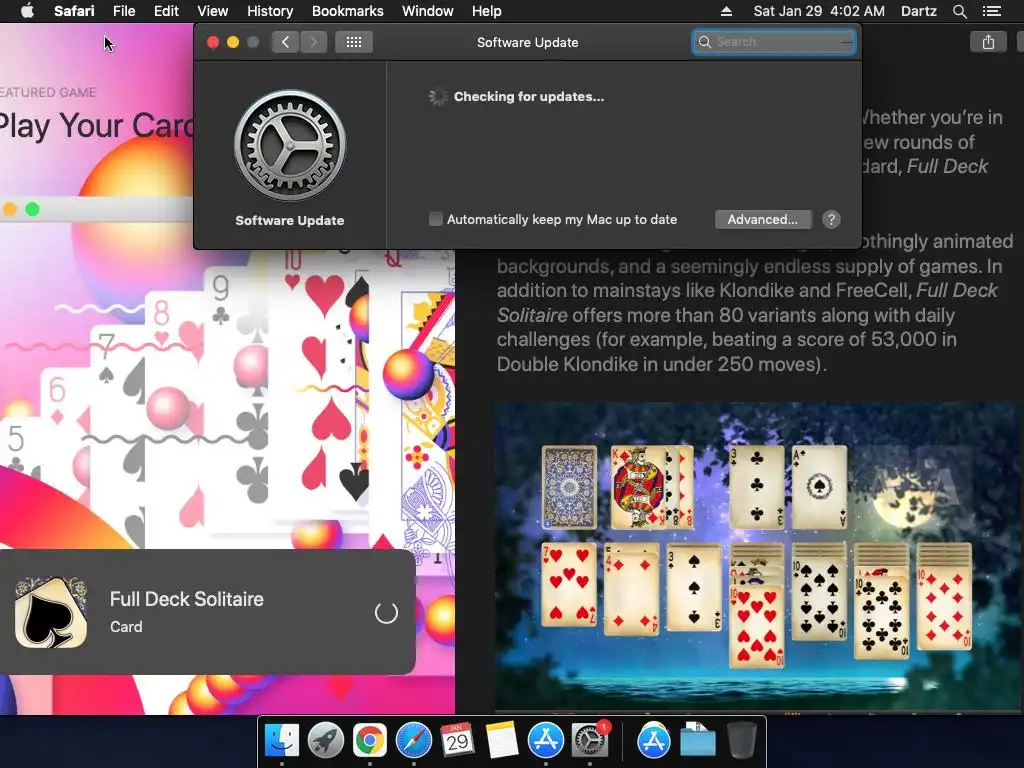
Task: Click the Dartz user name in menu bar
Action: tap(918, 11)
